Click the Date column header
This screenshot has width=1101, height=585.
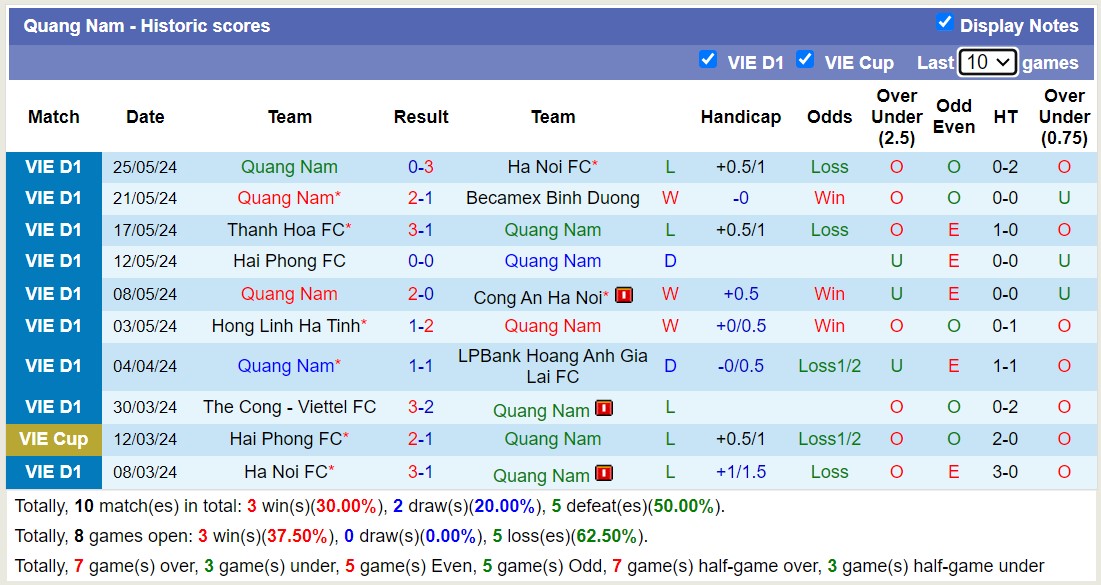point(145,117)
